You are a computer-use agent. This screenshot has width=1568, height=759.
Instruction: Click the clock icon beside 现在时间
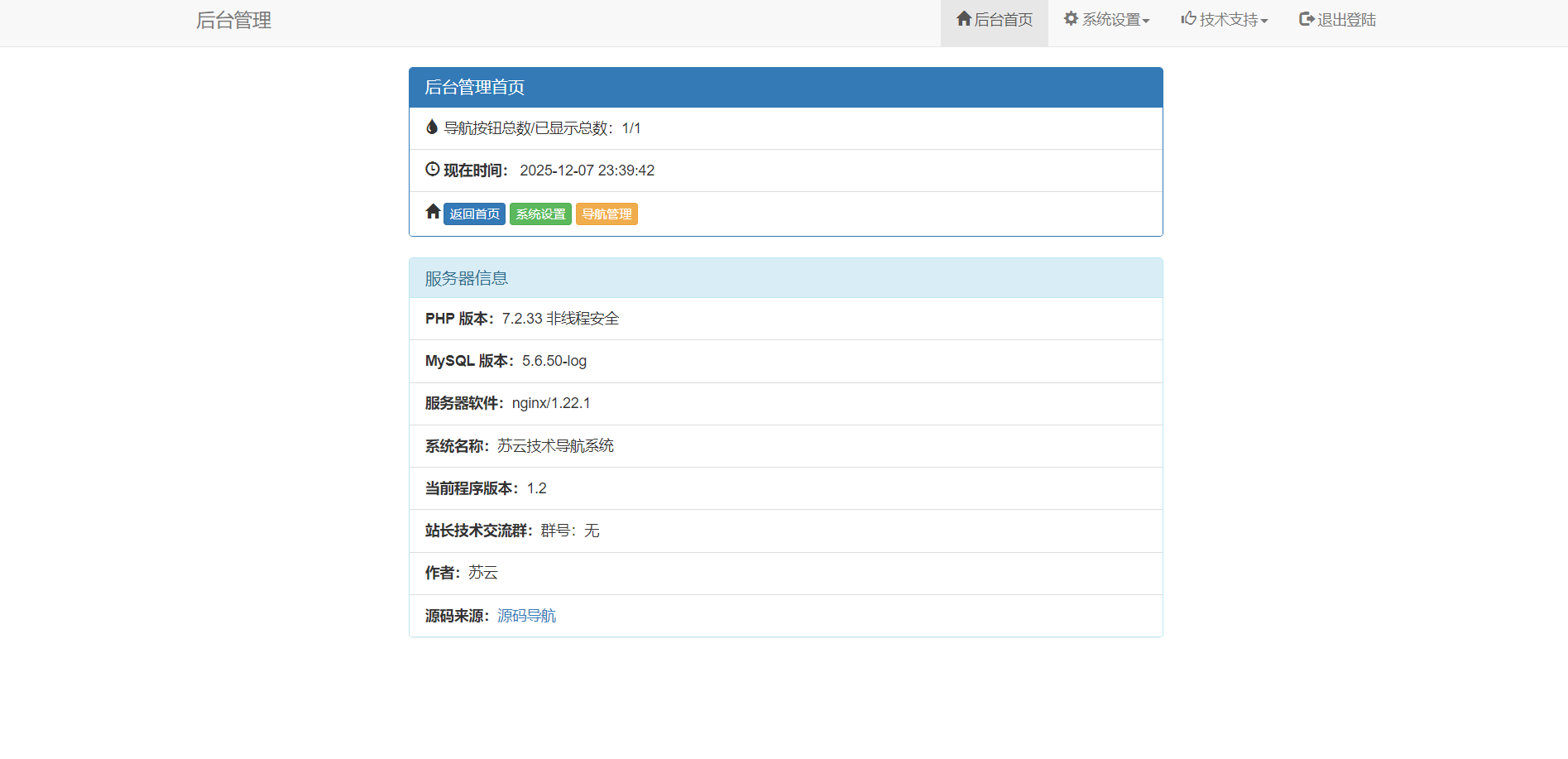coord(432,170)
